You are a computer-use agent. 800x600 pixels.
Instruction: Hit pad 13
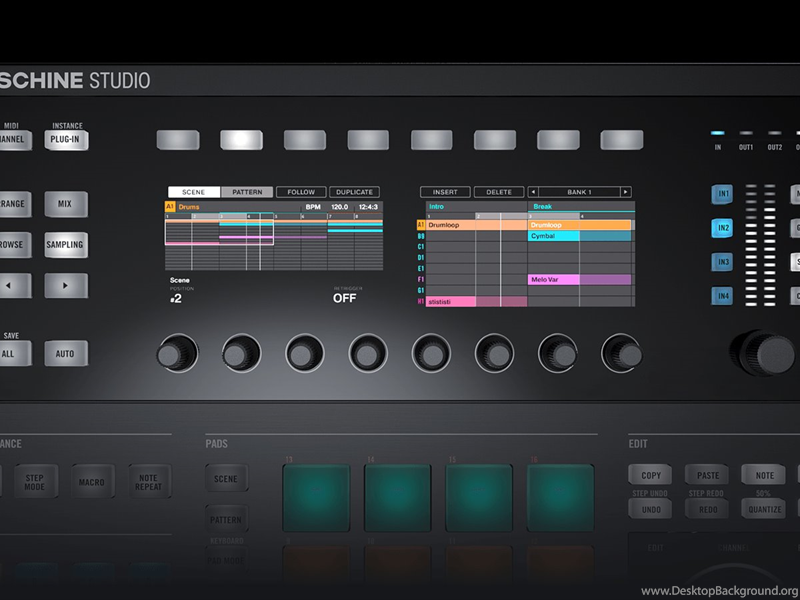316,498
